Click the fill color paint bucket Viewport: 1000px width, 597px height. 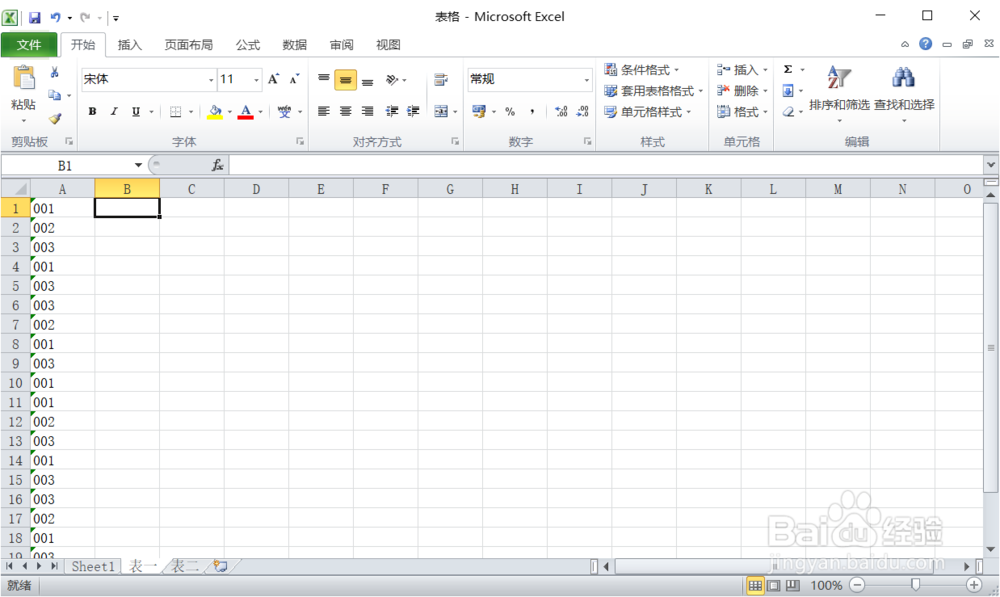click(x=215, y=112)
